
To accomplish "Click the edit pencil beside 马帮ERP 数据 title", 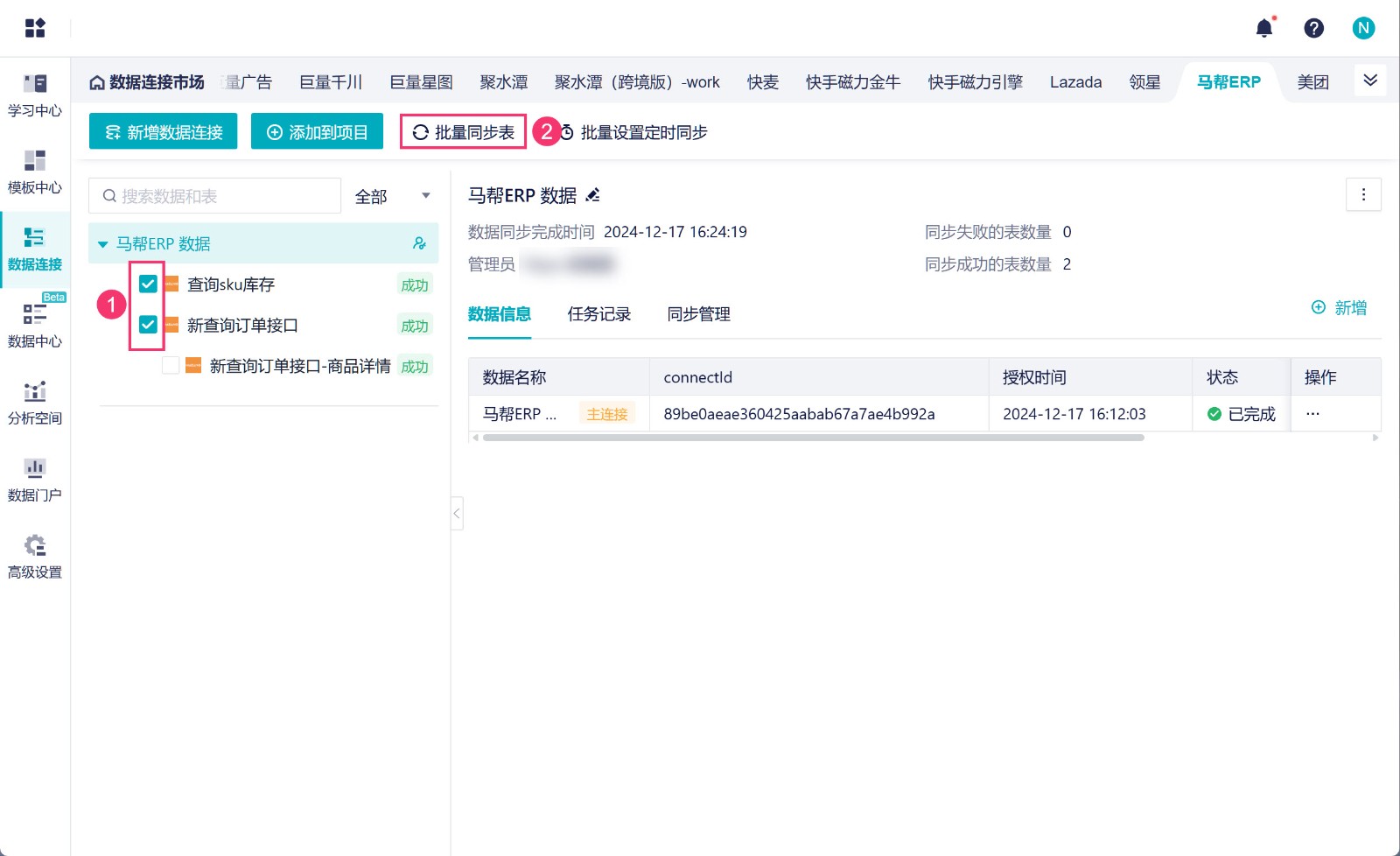I will coord(592,195).
